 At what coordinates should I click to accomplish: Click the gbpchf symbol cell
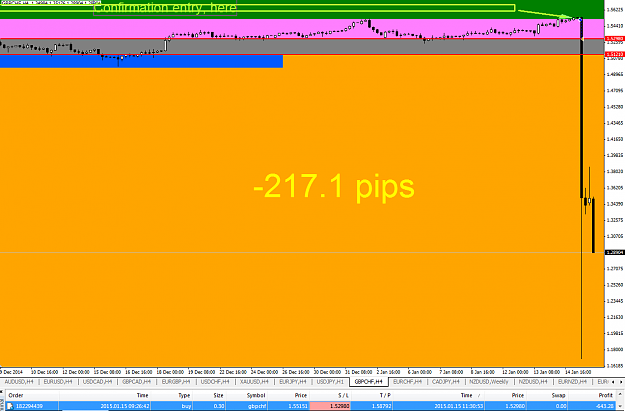[x=256, y=406]
